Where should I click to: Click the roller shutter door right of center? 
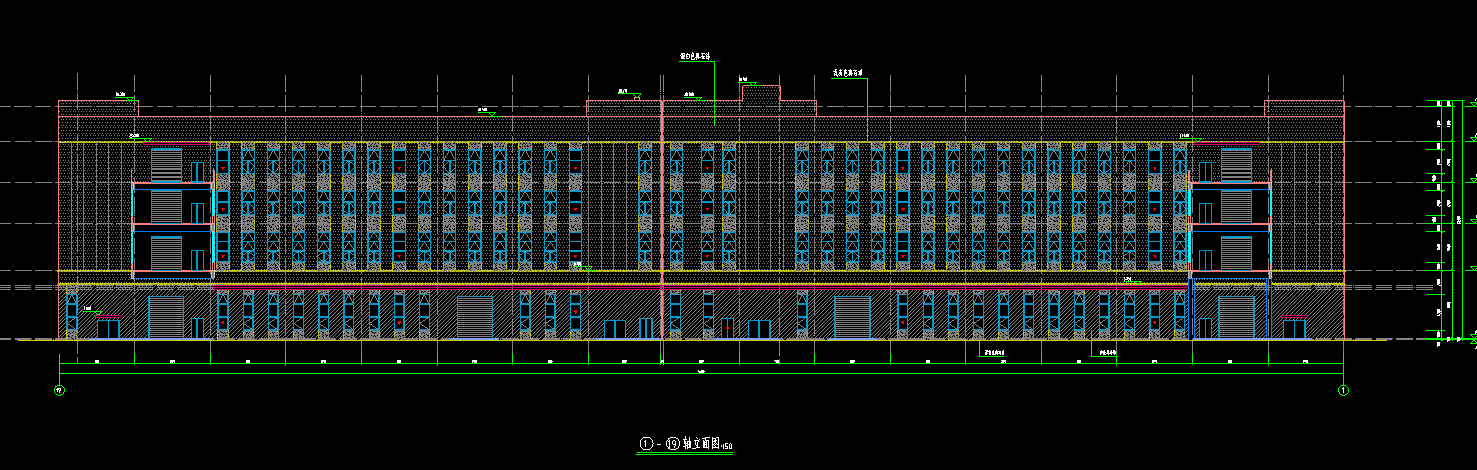tap(853, 316)
